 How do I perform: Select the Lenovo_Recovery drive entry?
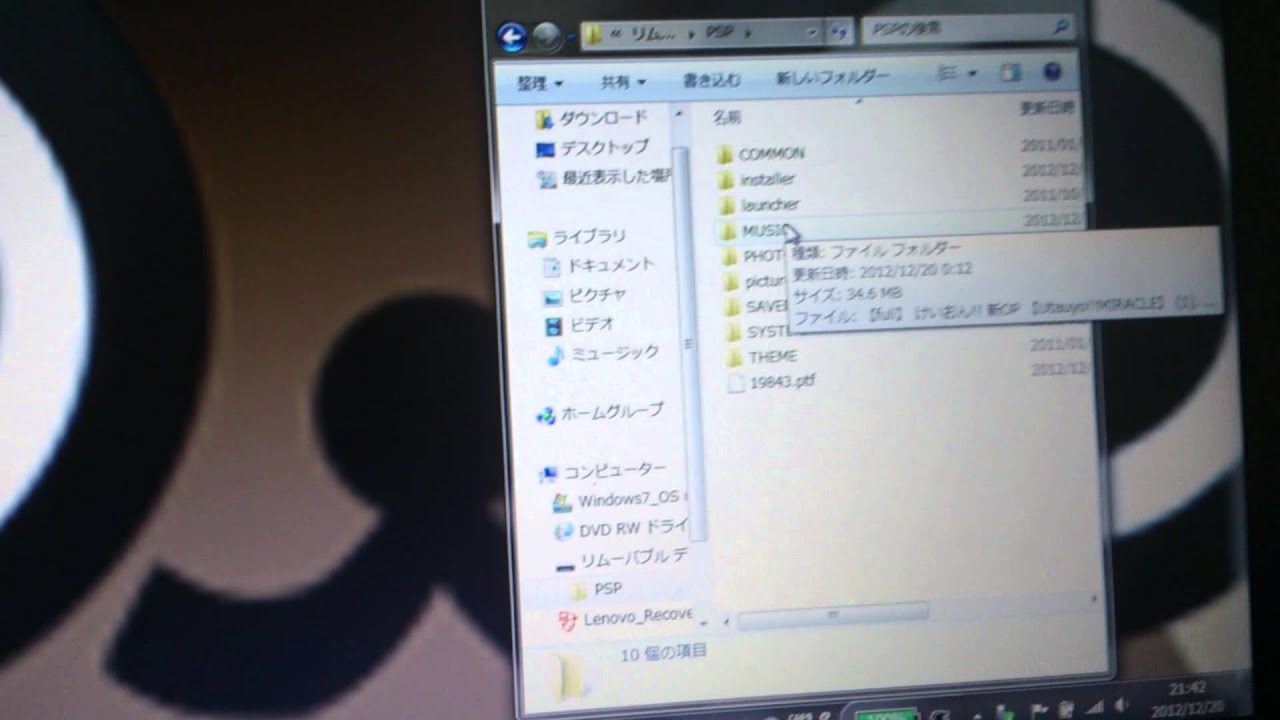tap(624, 617)
